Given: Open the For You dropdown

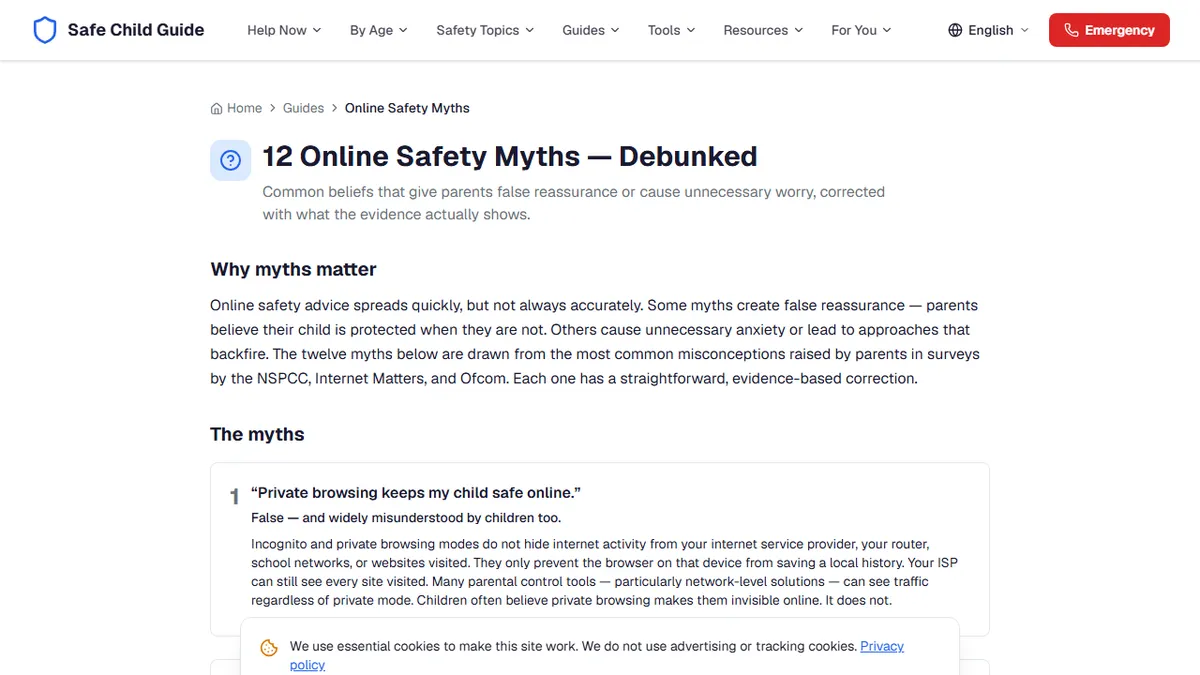Looking at the screenshot, I should [861, 30].
